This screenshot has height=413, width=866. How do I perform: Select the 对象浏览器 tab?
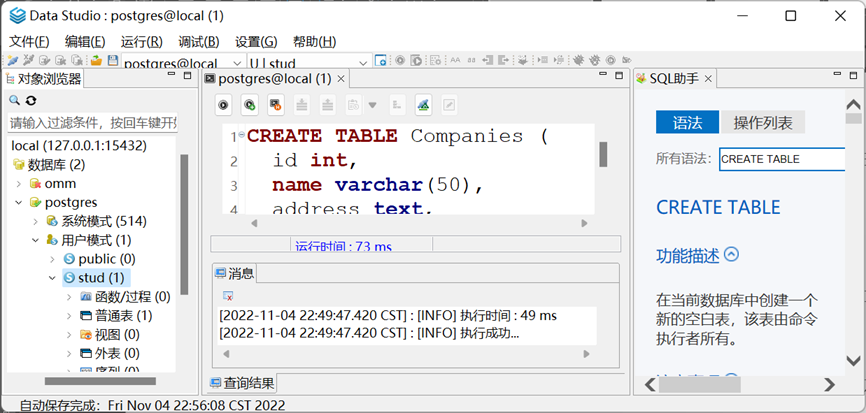pos(44,79)
